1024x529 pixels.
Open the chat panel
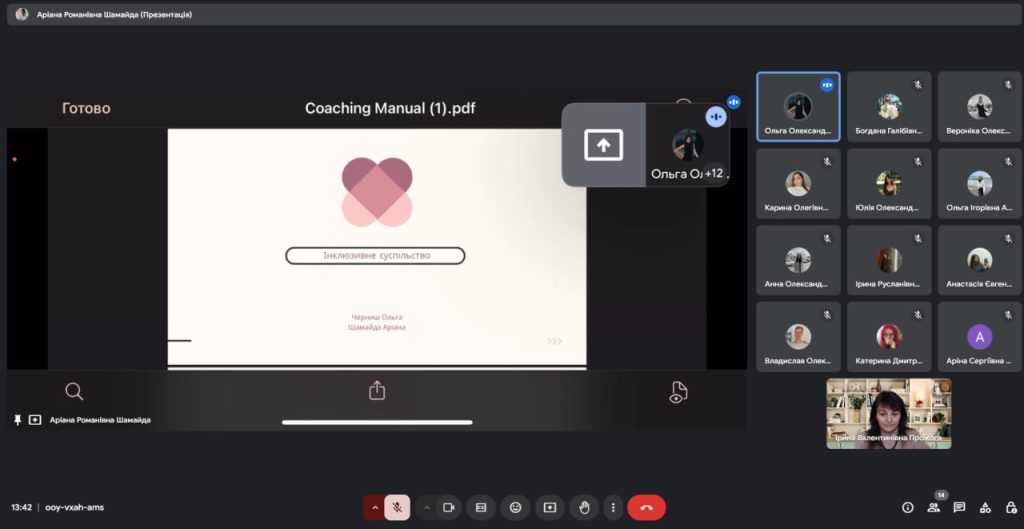point(959,507)
